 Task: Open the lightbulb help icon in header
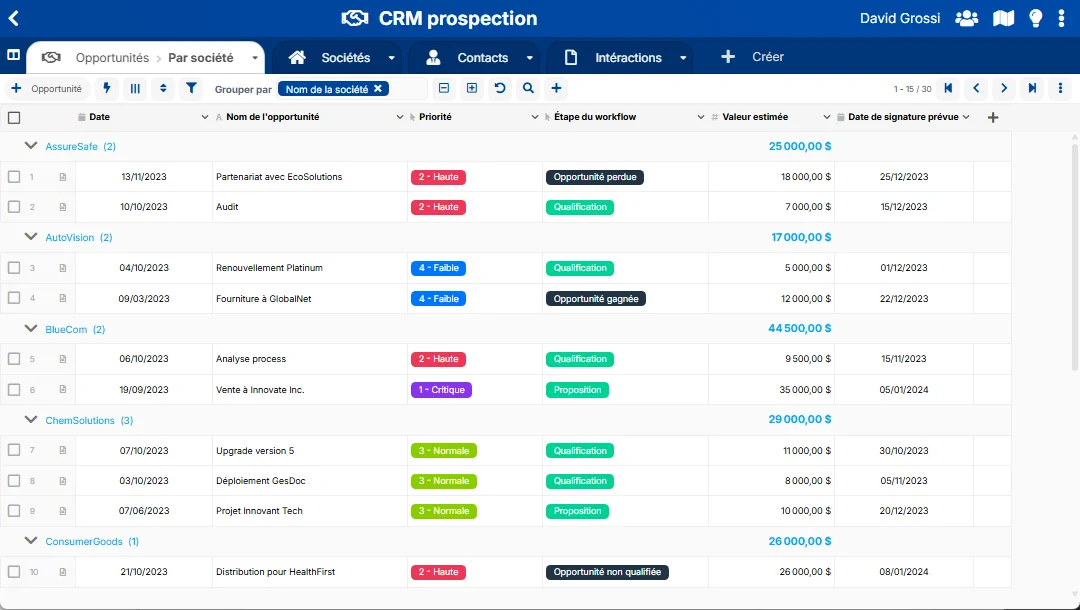[1035, 19]
